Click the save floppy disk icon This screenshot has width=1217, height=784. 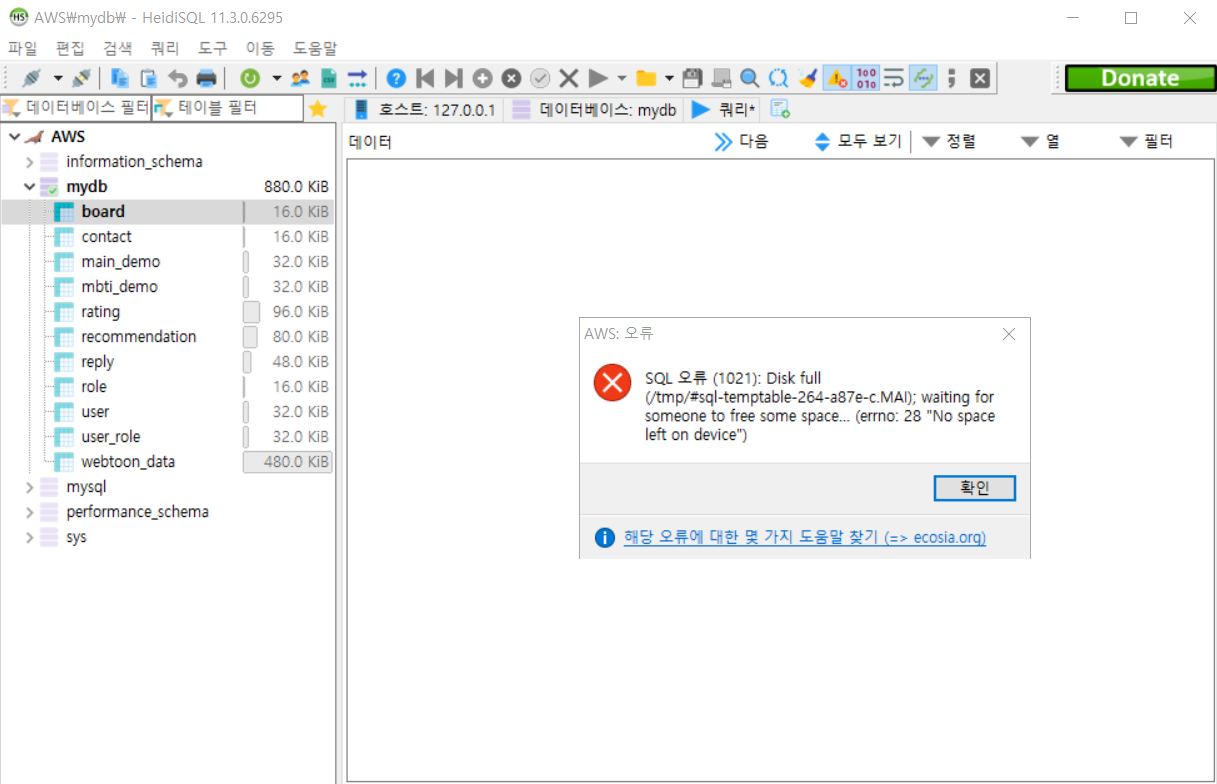pyautogui.click(x=692, y=78)
